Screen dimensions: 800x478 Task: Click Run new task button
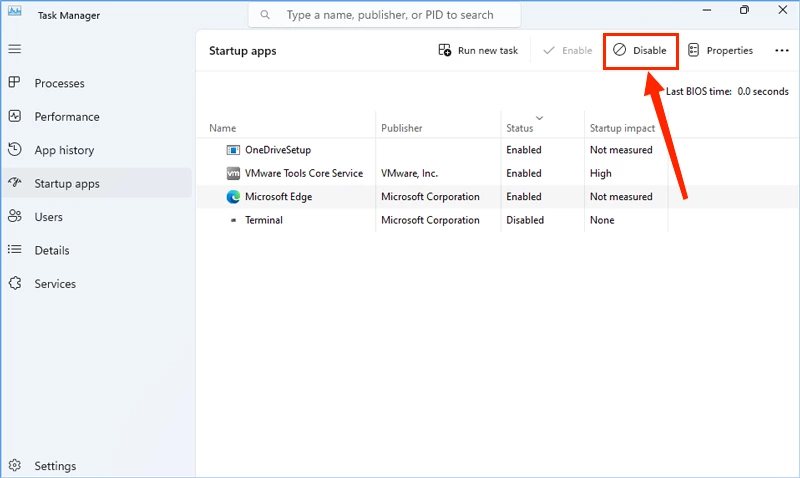click(478, 51)
